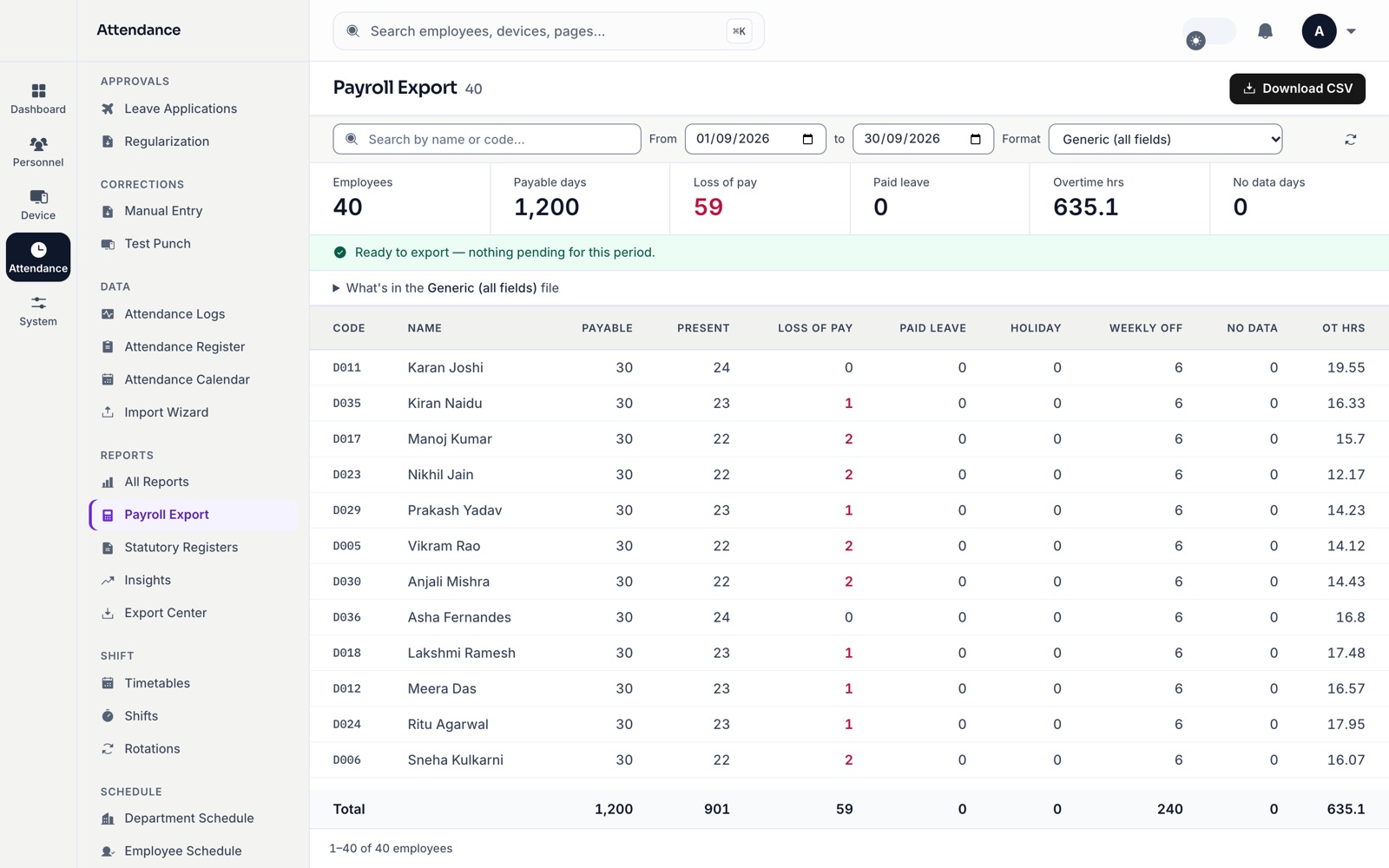Click the Test Punch device icon
The width and height of the screenshot is (1389, 868).
point(108,244)
